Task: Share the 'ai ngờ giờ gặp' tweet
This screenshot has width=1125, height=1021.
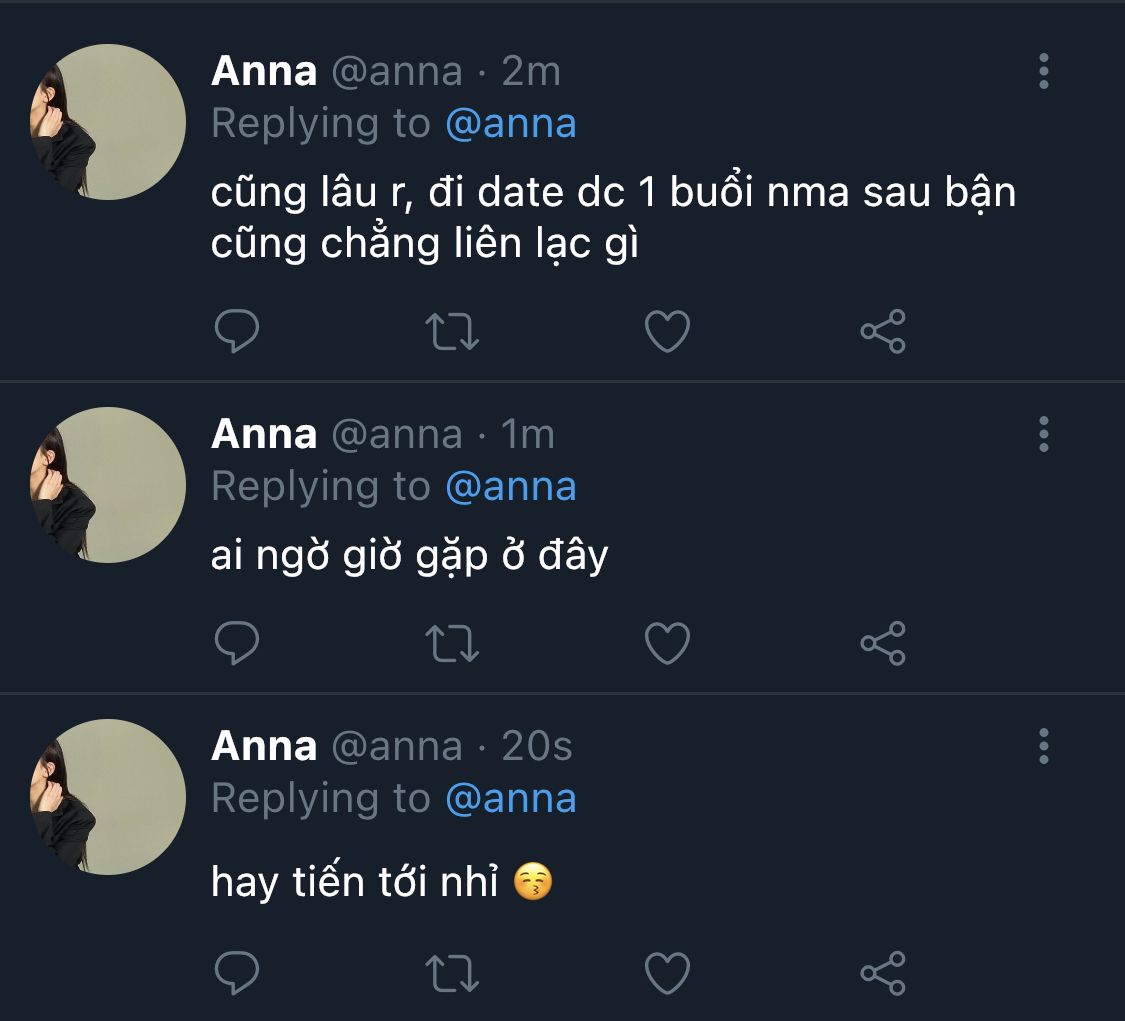Action: (883, 644)
